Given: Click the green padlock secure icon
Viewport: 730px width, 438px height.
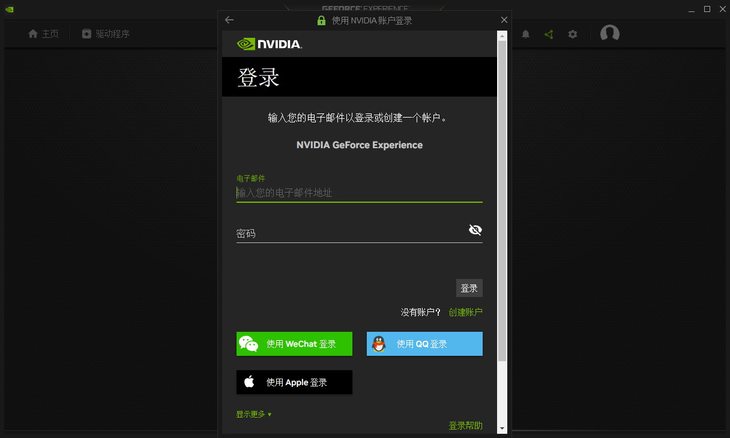Looking at the screenshot, I should coord(321,20).
